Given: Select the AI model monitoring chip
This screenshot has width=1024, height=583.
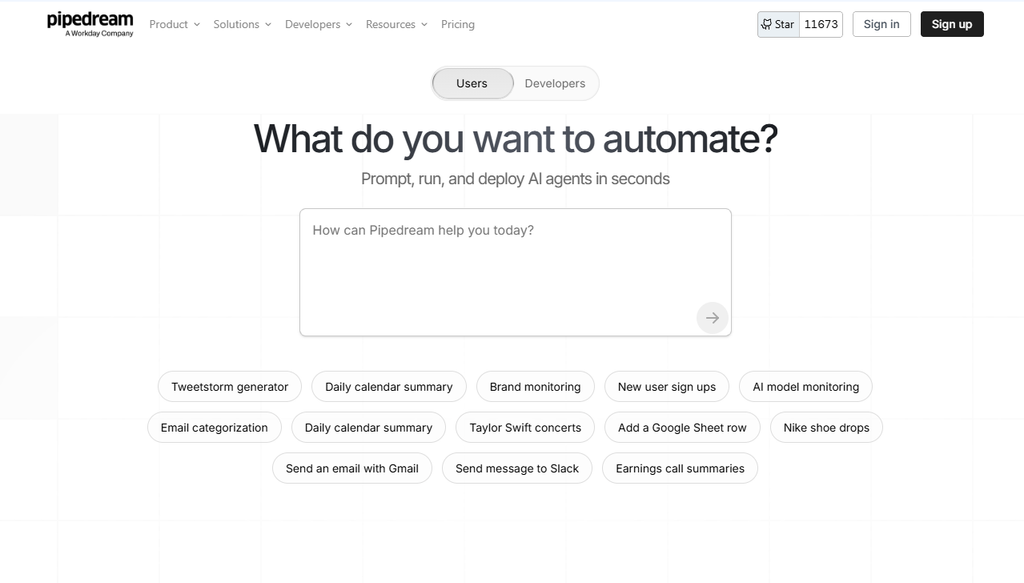Looking at the screenshot, I should [806, 386].
